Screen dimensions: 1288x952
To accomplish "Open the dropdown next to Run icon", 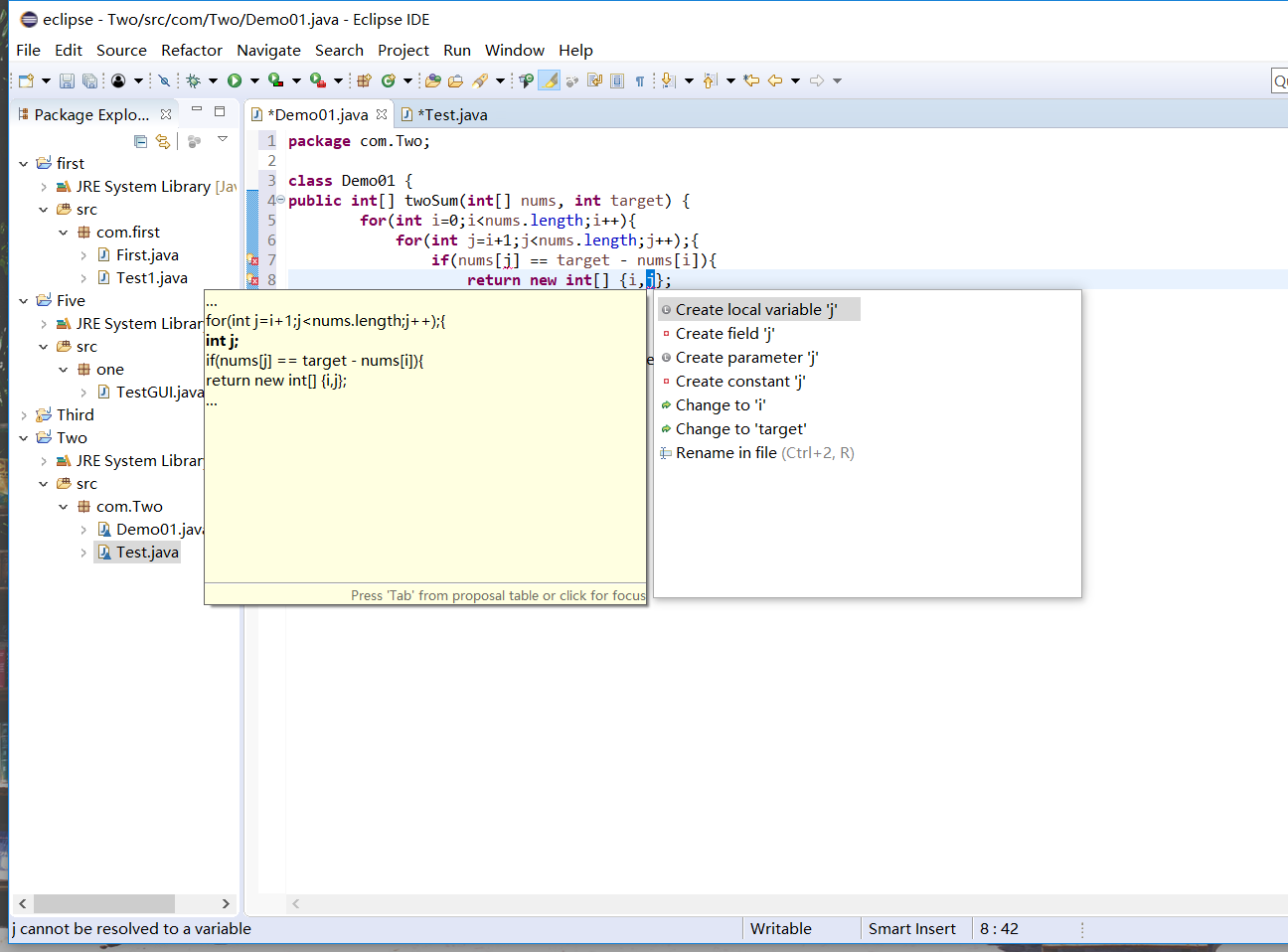I will 254,80.
